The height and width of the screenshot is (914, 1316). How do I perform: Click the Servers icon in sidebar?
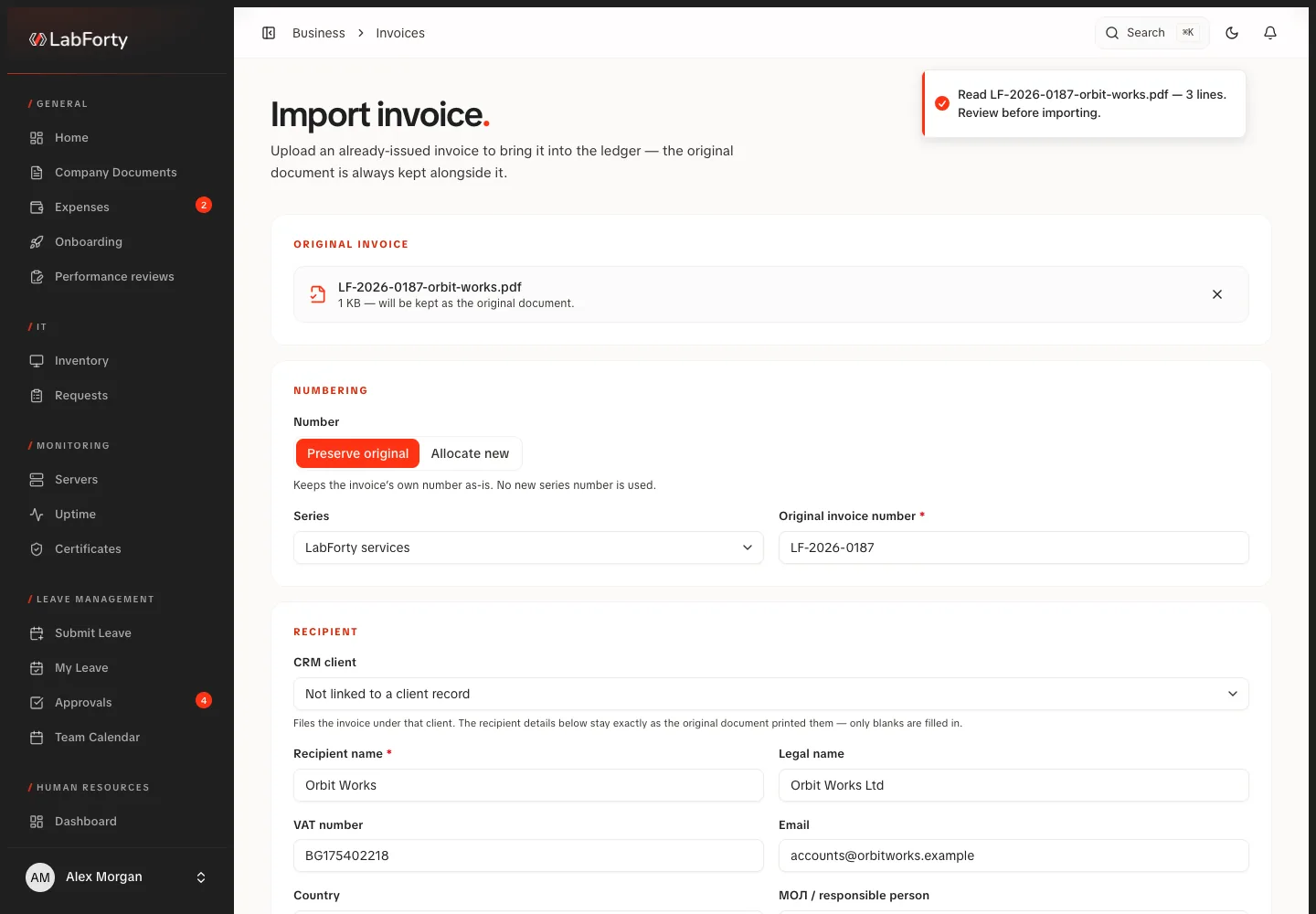click(x=37, y=480)
